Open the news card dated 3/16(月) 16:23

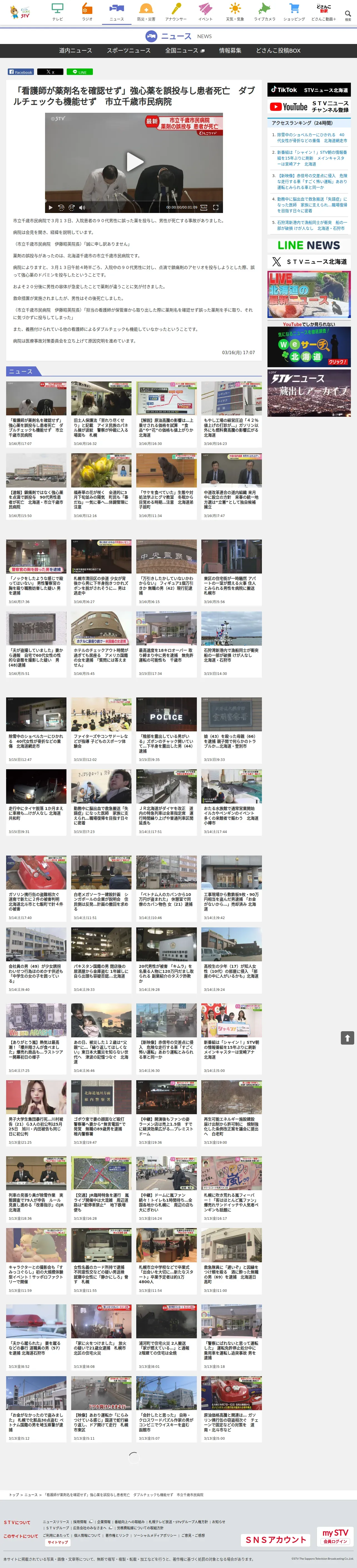coord(232,414)
